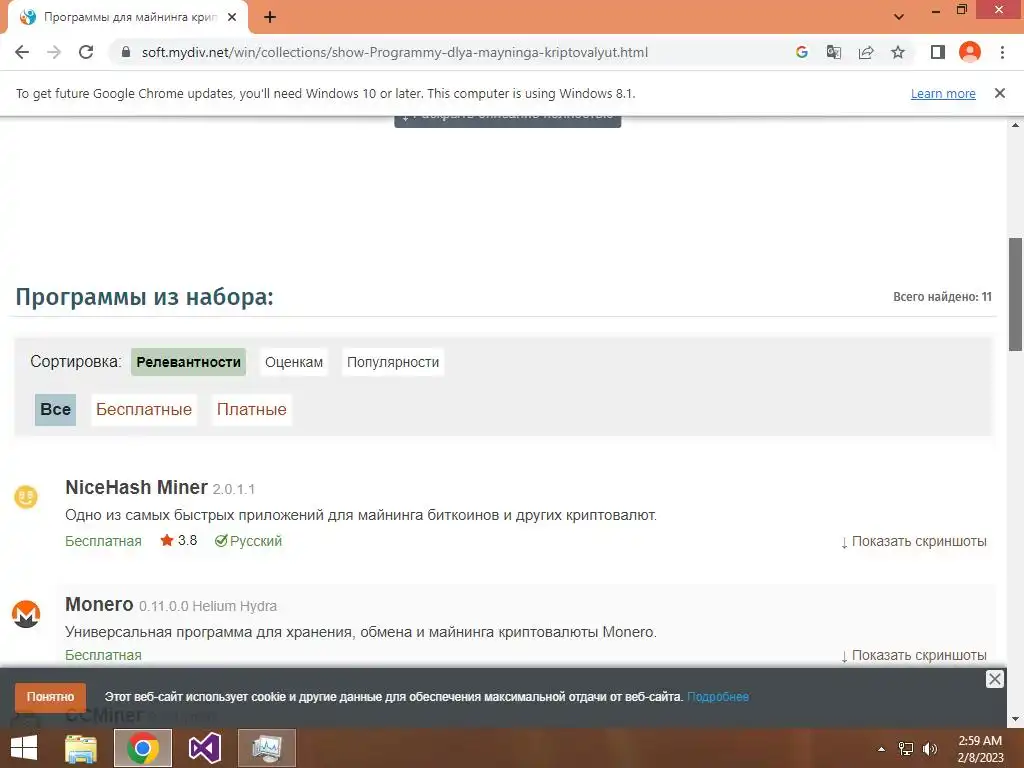
Task: Share this page icon
Action: [x=866, y=52]
